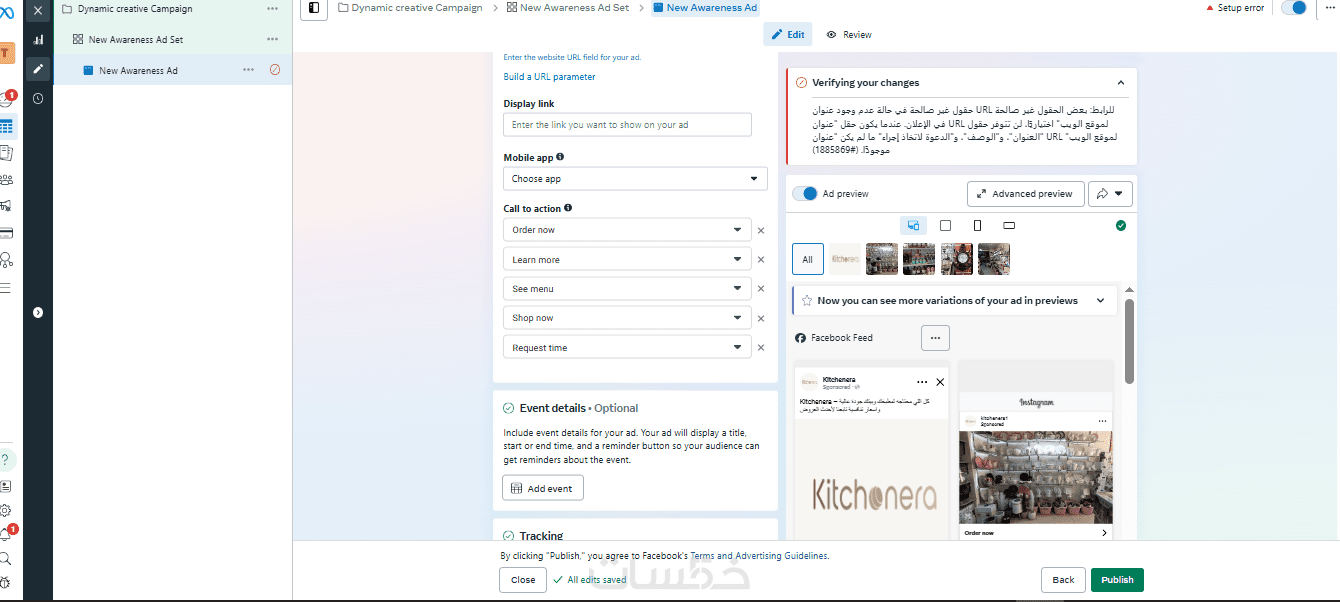Image resolution: width=1340 pixels, height=602 pixels.
Task: Click the Publish button
Action: (x=1117, y=580)
